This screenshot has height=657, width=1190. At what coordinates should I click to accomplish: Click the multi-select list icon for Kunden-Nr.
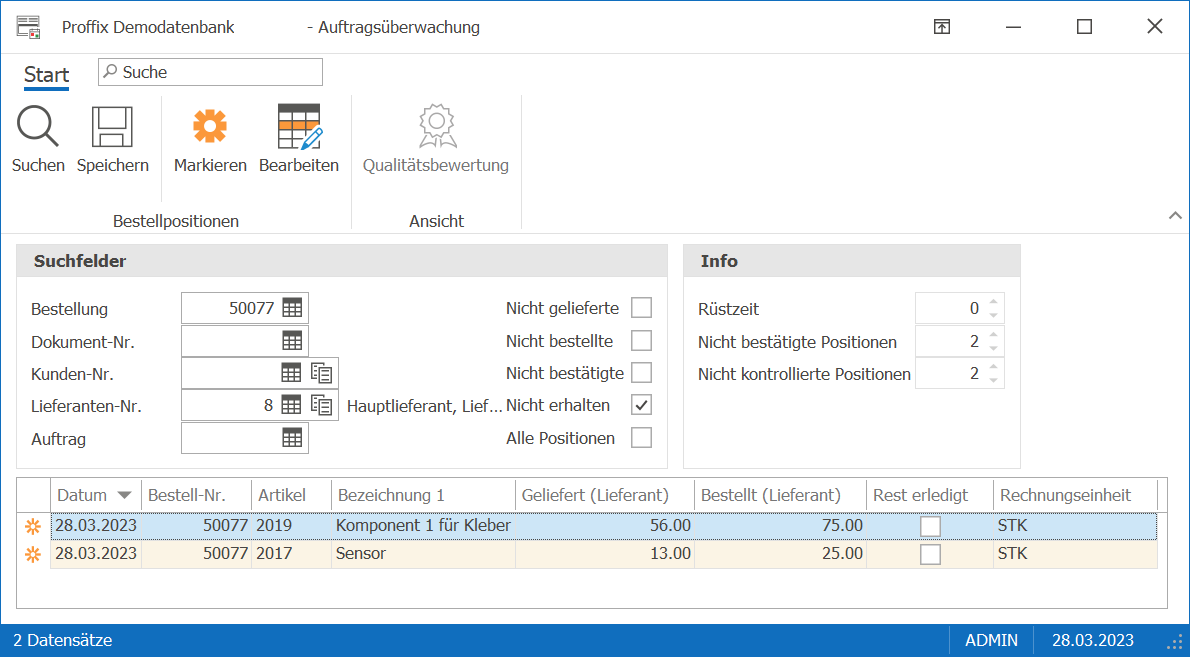pyautogui.click(x=322, y=373)
